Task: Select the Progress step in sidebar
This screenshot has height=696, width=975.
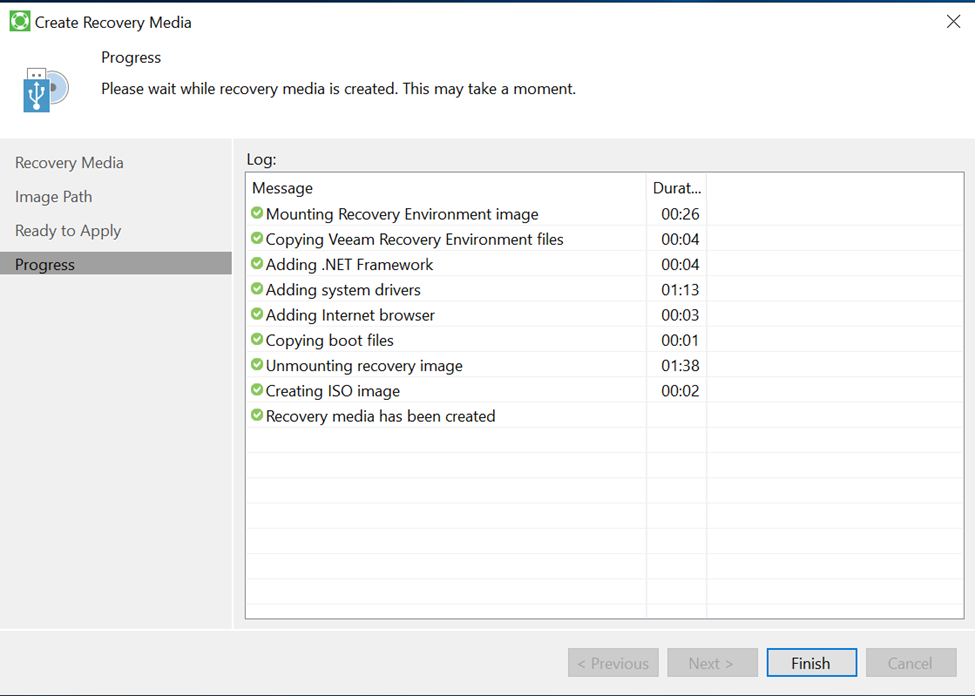Action: [45, 265]
